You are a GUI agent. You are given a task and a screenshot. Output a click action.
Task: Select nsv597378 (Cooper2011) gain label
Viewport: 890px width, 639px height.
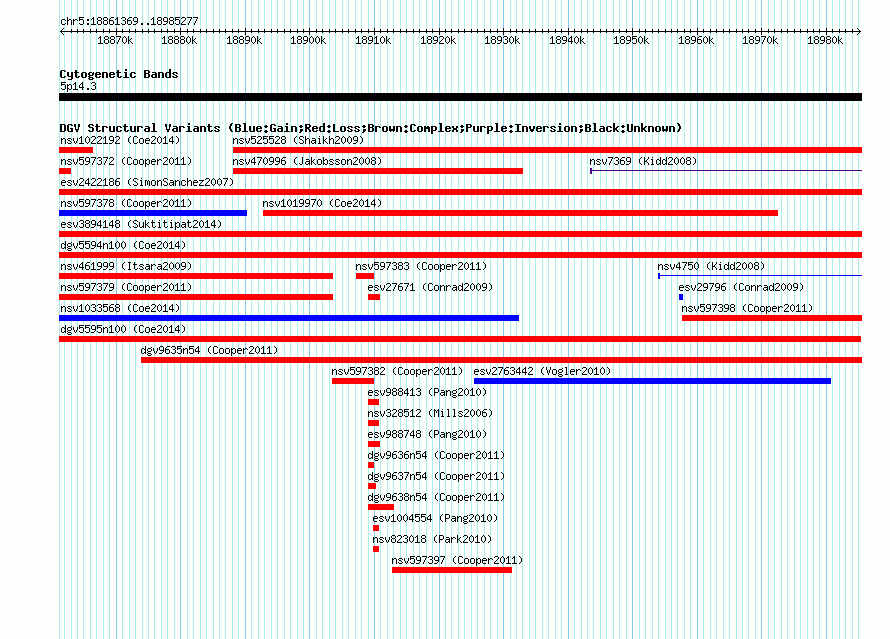tap(126, 203)
